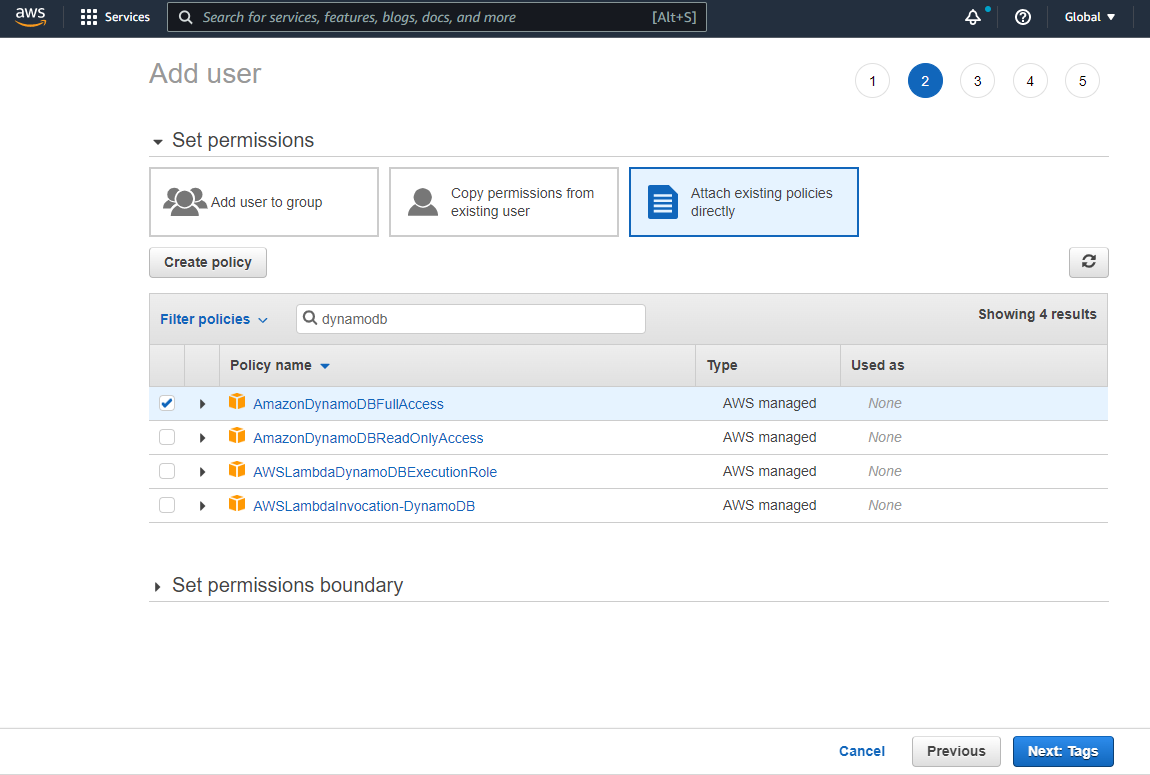Open the AmazonDynamoDBFullAccess policy link

[348, 404]
